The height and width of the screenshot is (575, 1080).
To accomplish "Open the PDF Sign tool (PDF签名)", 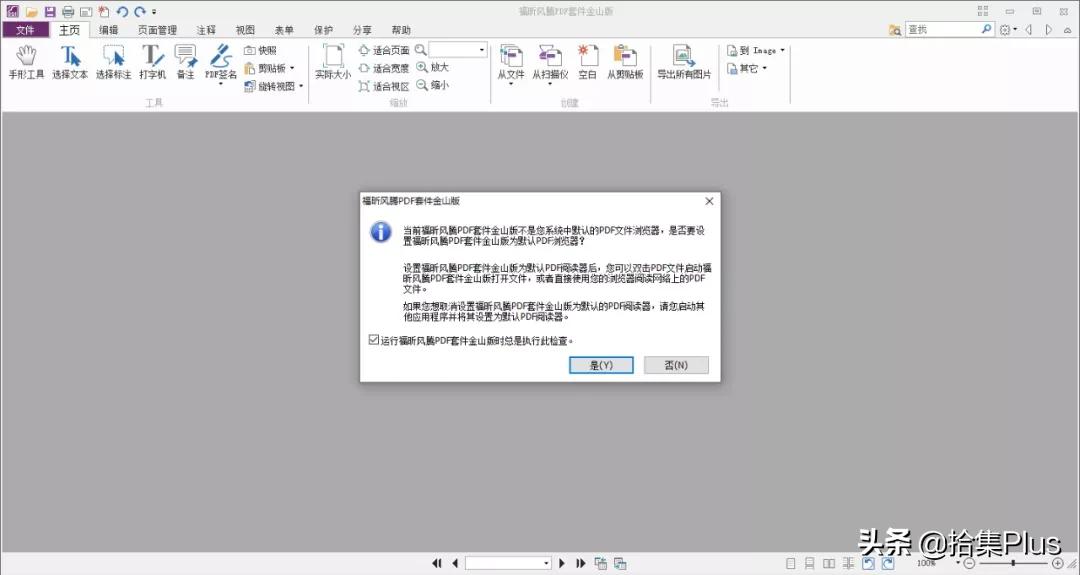I will 220,63.
